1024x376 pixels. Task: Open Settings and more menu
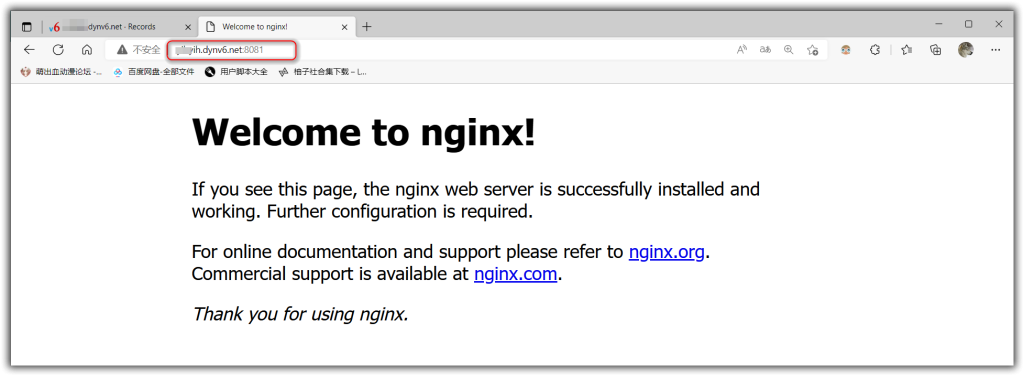(996, 50)
